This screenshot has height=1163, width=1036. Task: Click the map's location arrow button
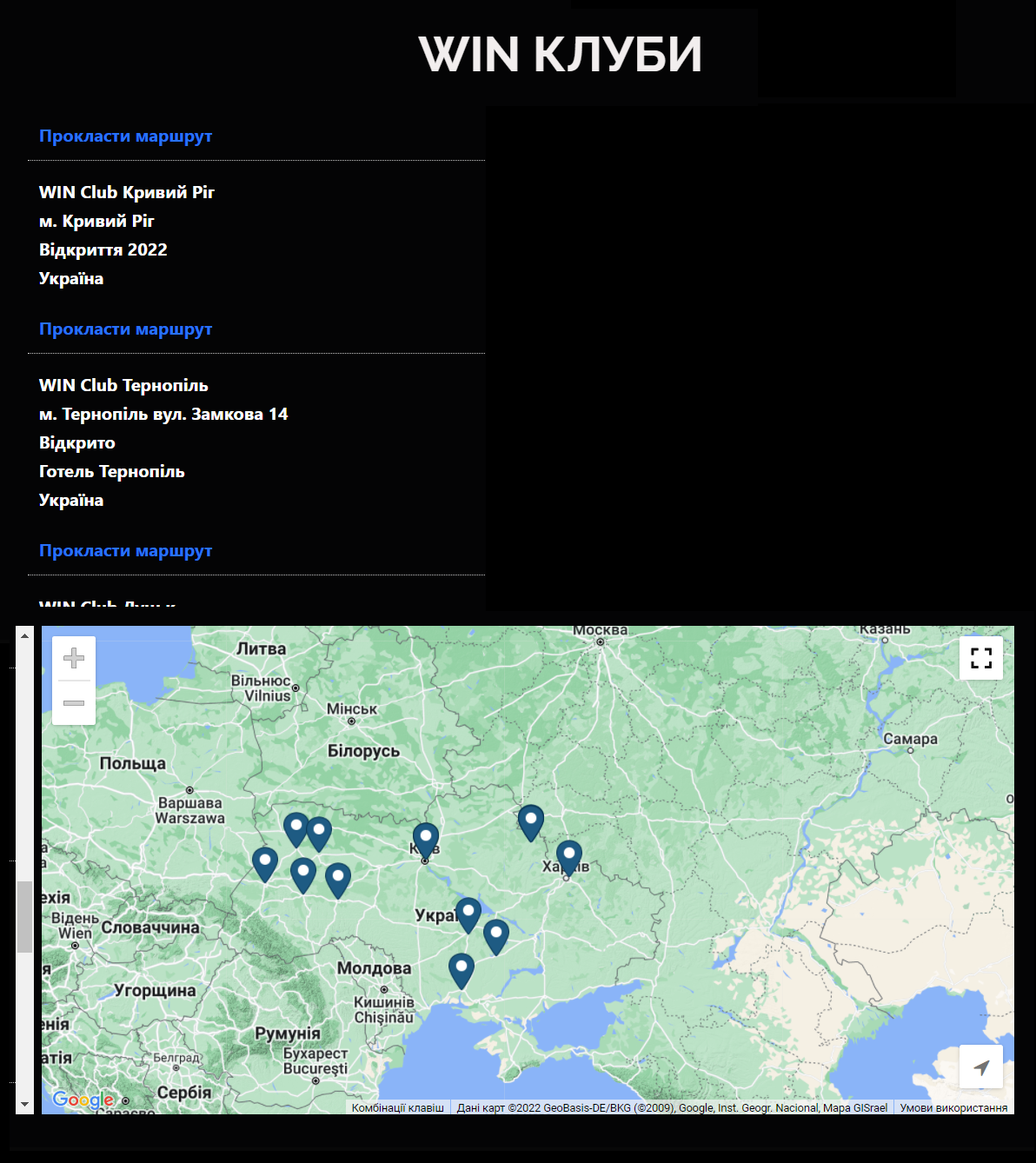coord(980,1067)
